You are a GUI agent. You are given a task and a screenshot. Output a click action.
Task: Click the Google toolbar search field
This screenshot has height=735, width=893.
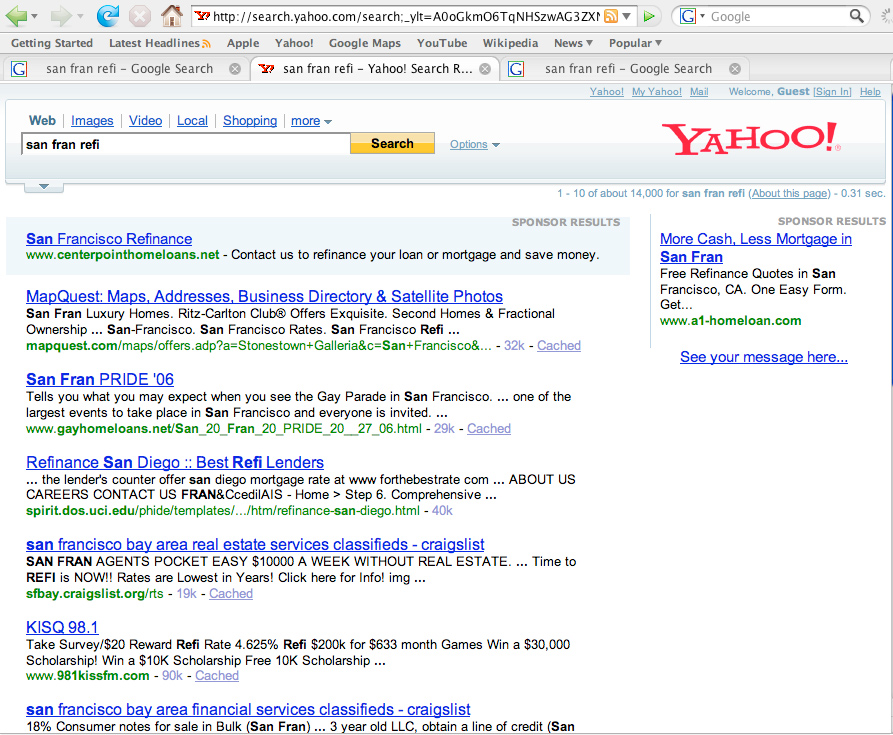tap(778, 17)
